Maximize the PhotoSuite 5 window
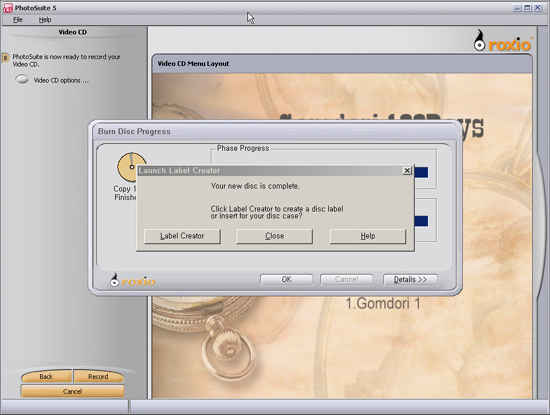Image resolution: width=550 pixels, height=415 pixels. 527,8
